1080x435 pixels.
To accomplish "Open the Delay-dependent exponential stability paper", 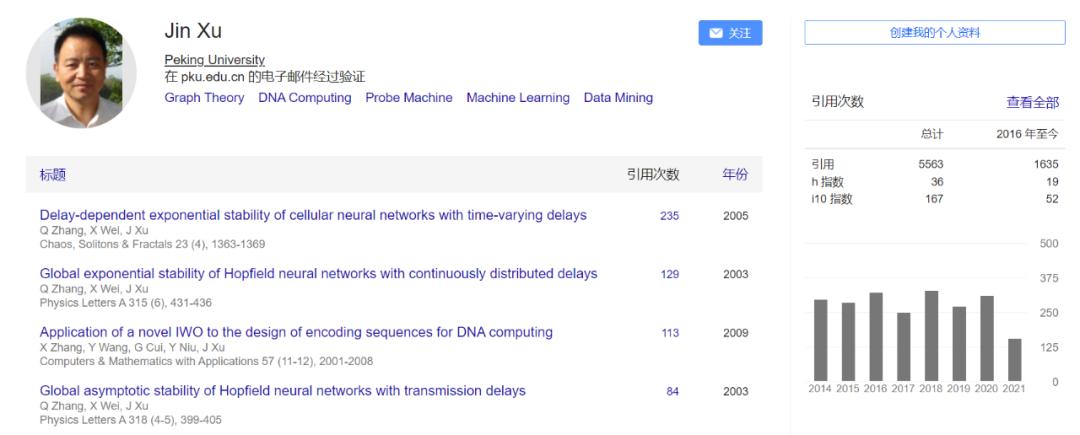I will coord(313,215).
